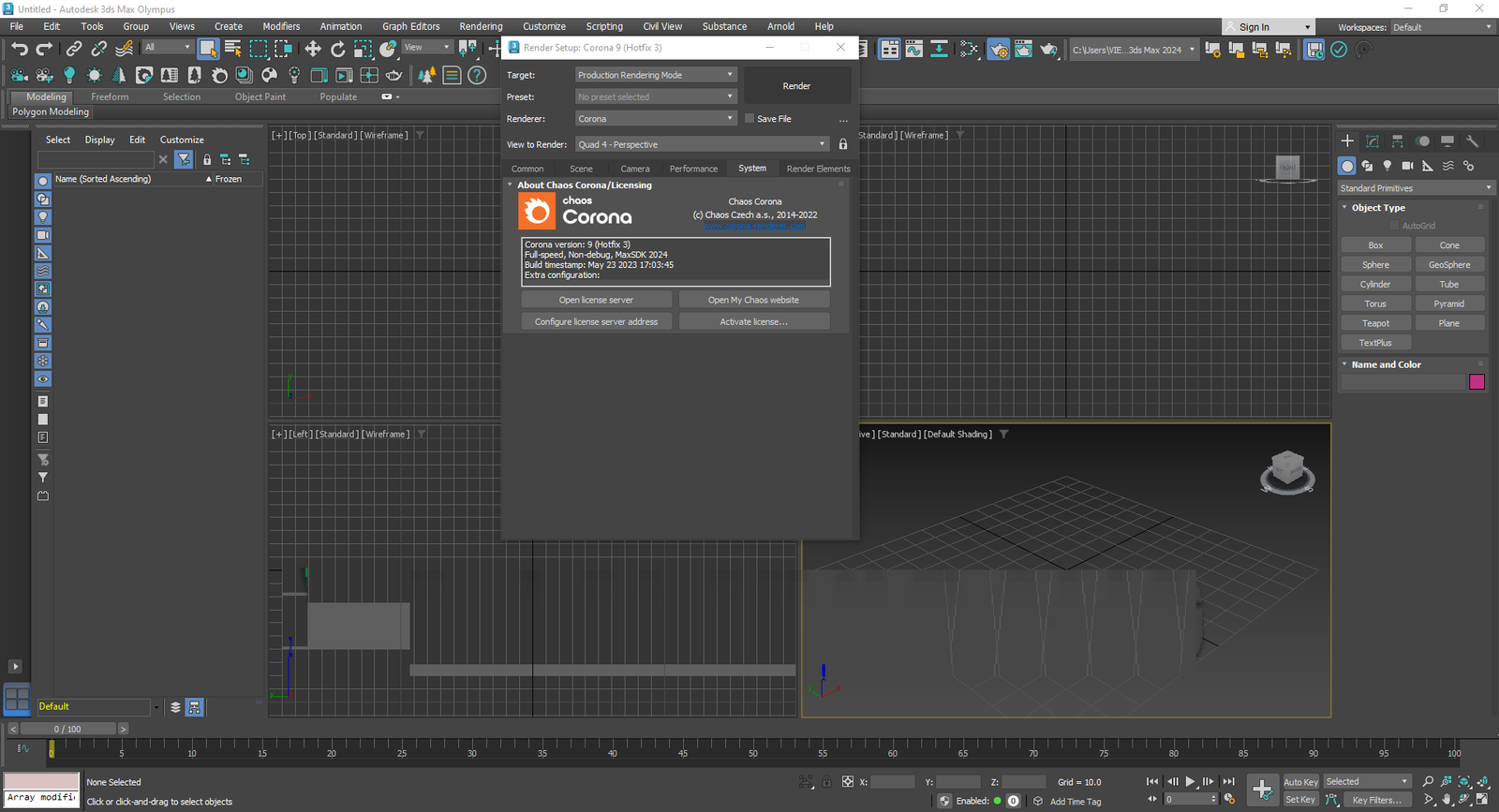Screen dimensions: 1499x812
Task: Open the Workspaces Default dropdown
Action: [x=1442, y=27]
